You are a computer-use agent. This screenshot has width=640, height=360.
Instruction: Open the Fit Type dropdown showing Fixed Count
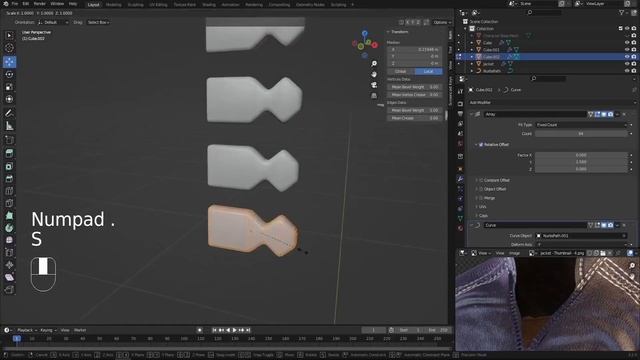581,125
